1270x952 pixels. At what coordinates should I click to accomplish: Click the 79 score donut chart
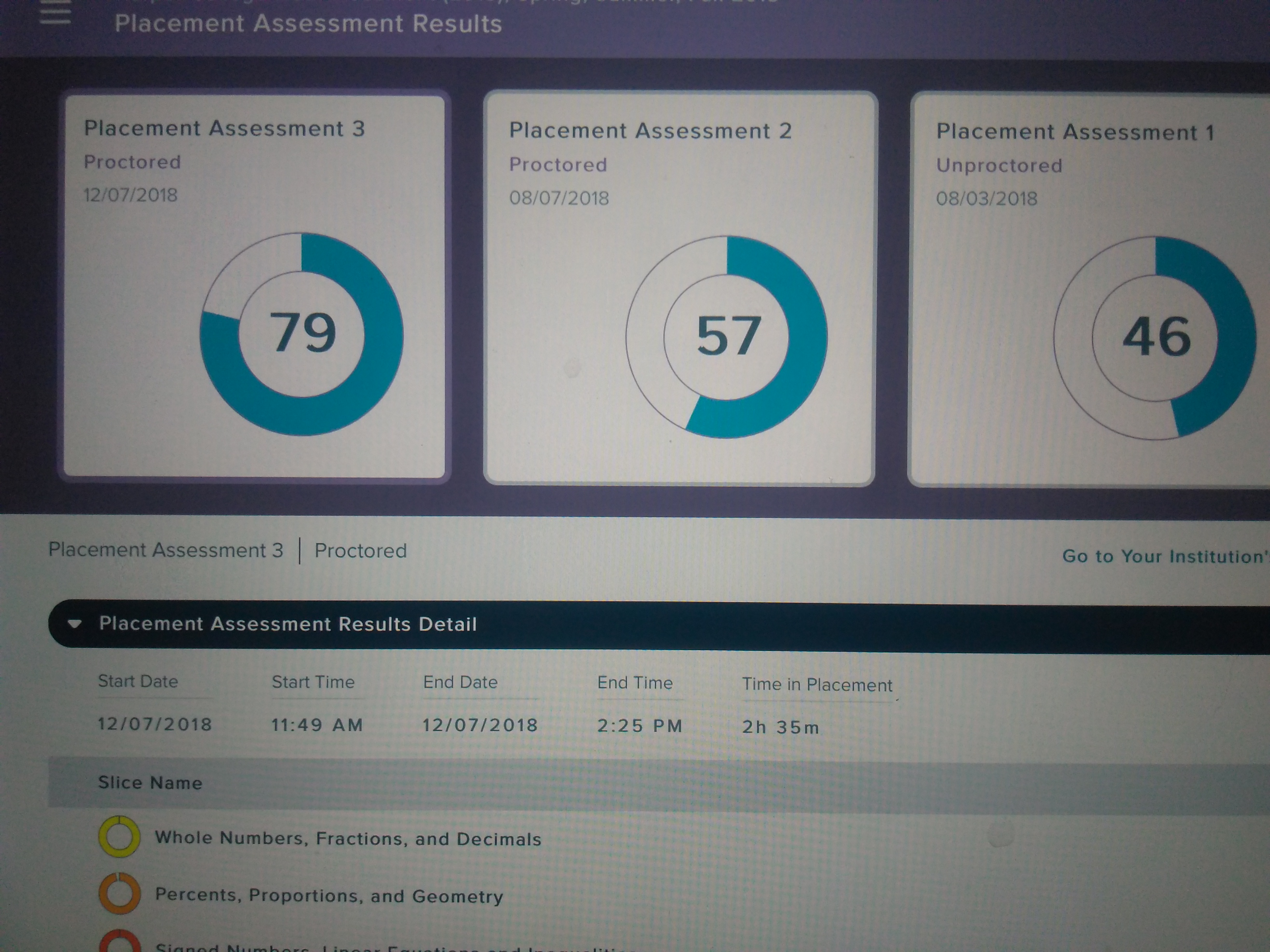coord(302,334)
